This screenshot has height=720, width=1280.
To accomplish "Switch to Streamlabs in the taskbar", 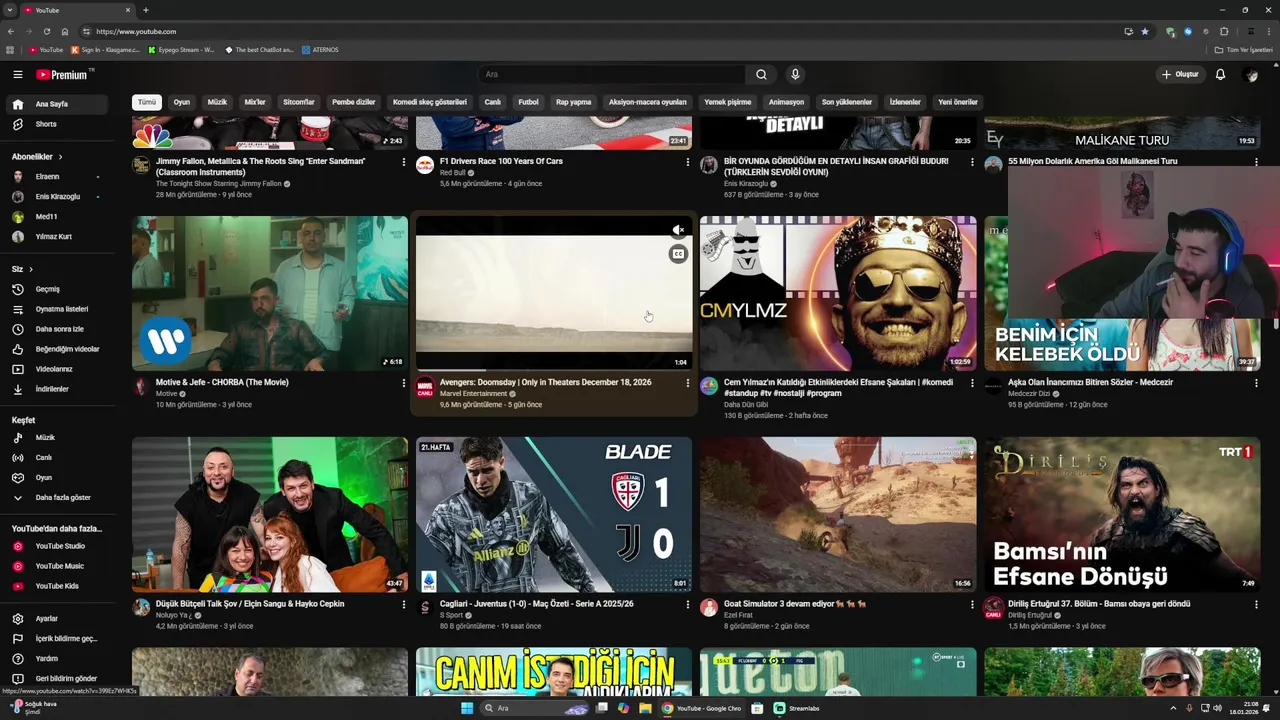I will pos(797,708).
